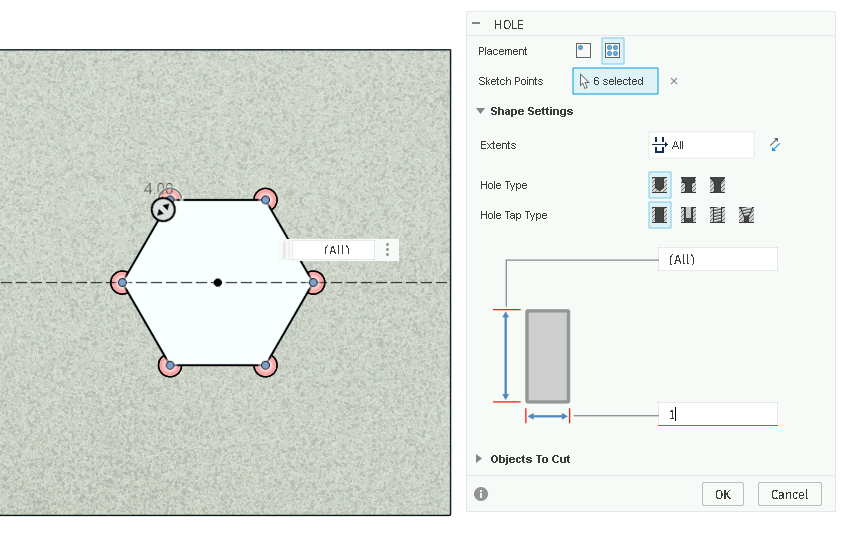Click the diameter arrow manipulator on hexagon

coord(163,209)
